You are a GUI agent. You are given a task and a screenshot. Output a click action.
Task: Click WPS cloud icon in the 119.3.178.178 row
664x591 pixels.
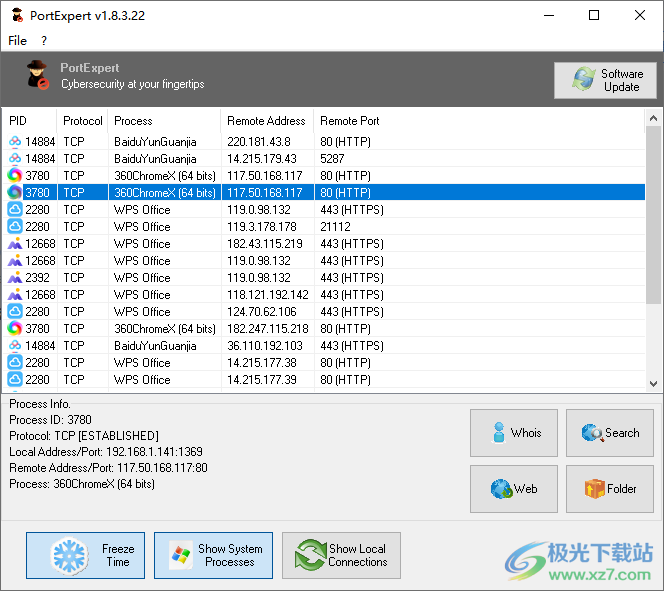pos(15,226)
